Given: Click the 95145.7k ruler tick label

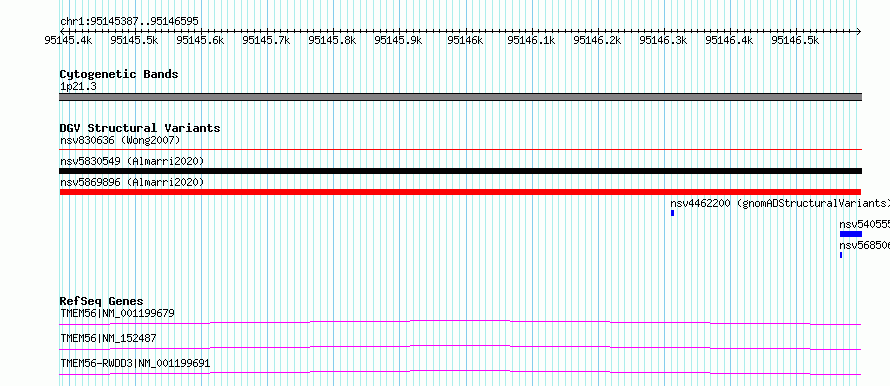Looking at the screenshot, I should coord(266,40).
